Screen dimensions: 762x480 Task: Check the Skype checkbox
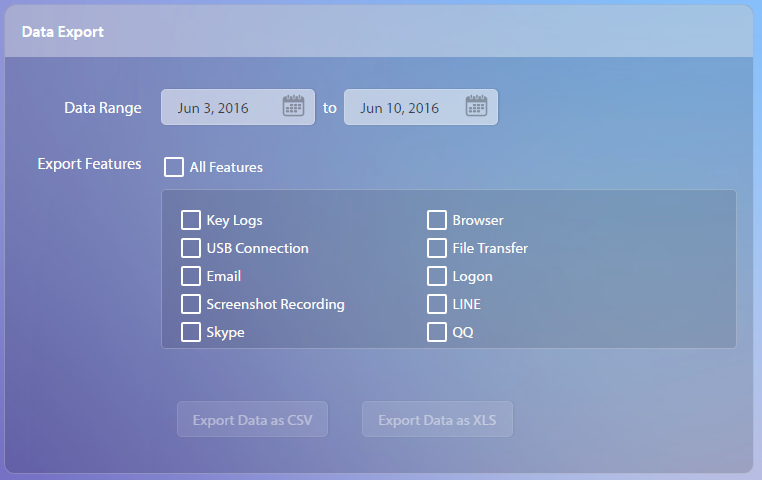(x=190, y=332)
